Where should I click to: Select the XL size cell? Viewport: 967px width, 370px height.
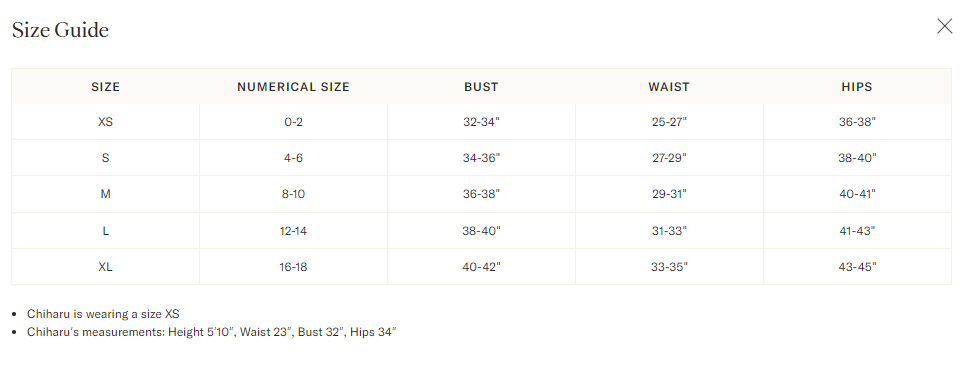(x=105, y=267)
